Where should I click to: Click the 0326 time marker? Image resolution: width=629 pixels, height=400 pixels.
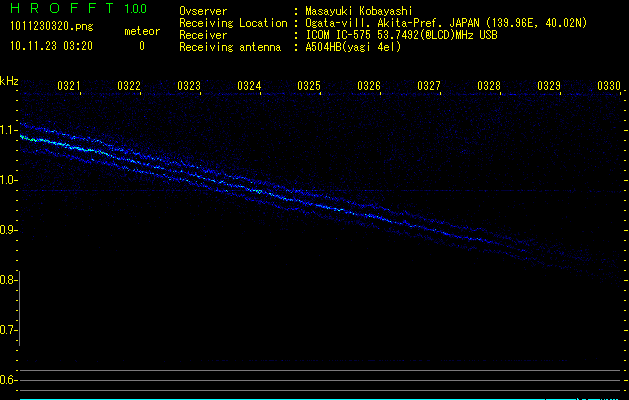369,86
